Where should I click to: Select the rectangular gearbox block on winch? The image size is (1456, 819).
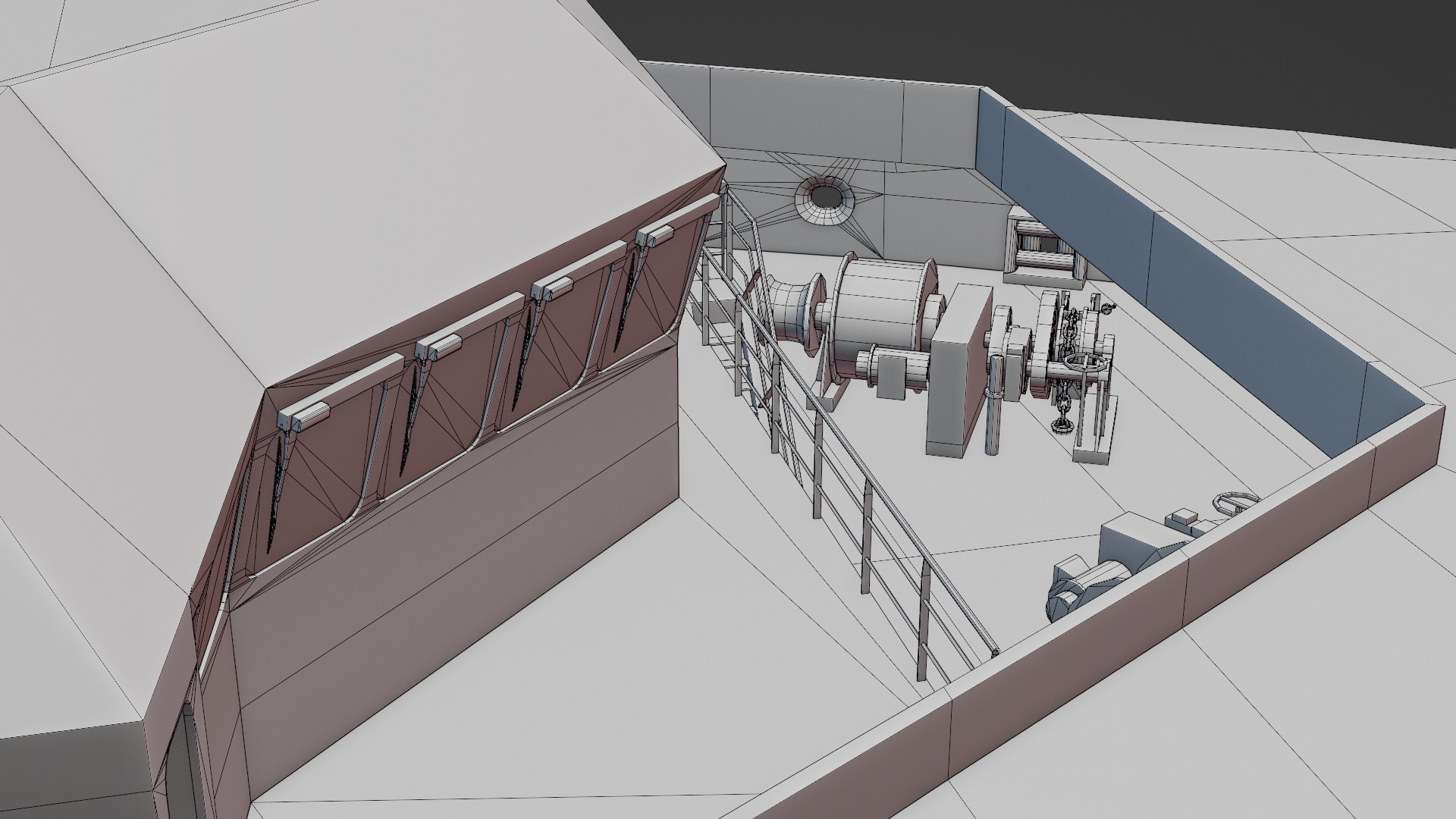pos(957,372)
